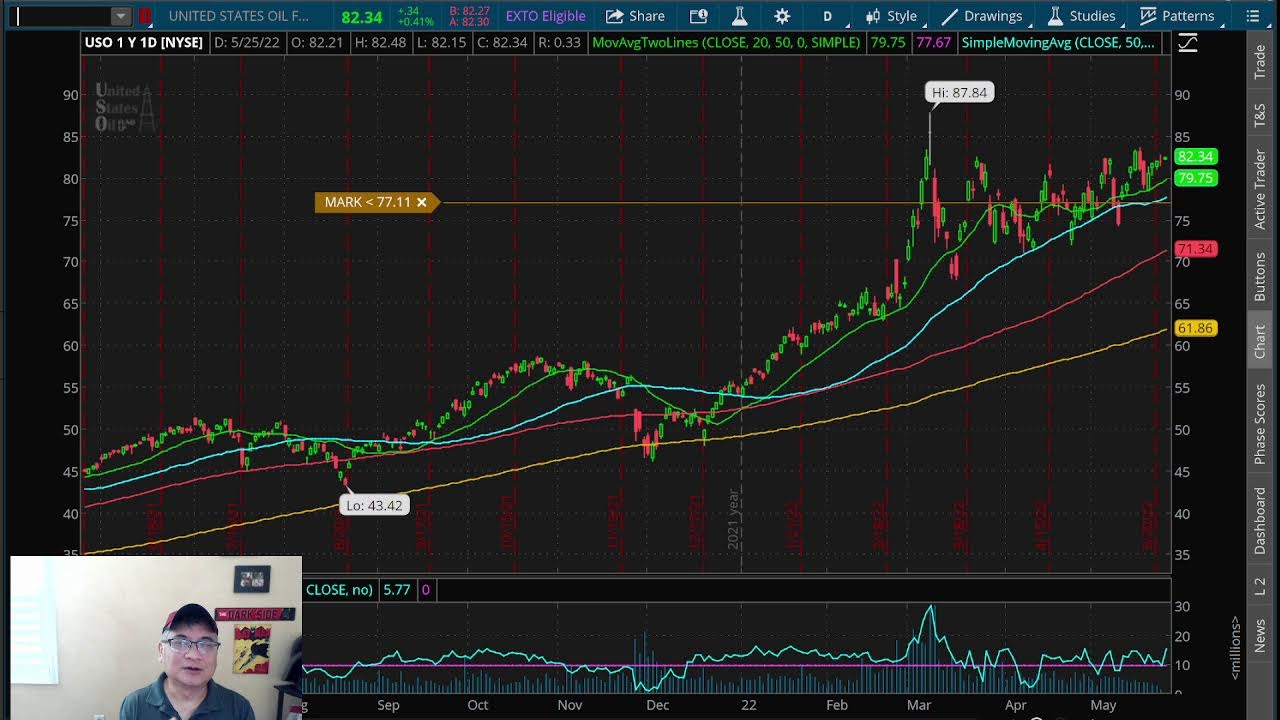
Task: Open the Studies menu
Action: tap(1081, 16)
